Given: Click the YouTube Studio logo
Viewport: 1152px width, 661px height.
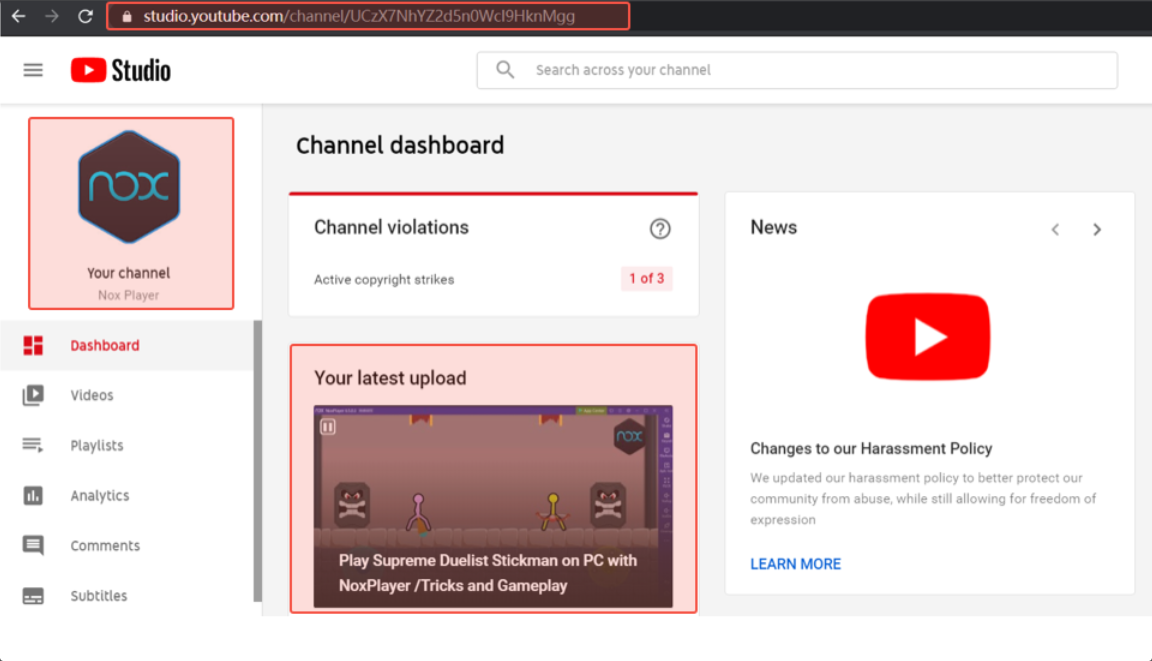Looking at the screenshot, I should coord(120,70).
